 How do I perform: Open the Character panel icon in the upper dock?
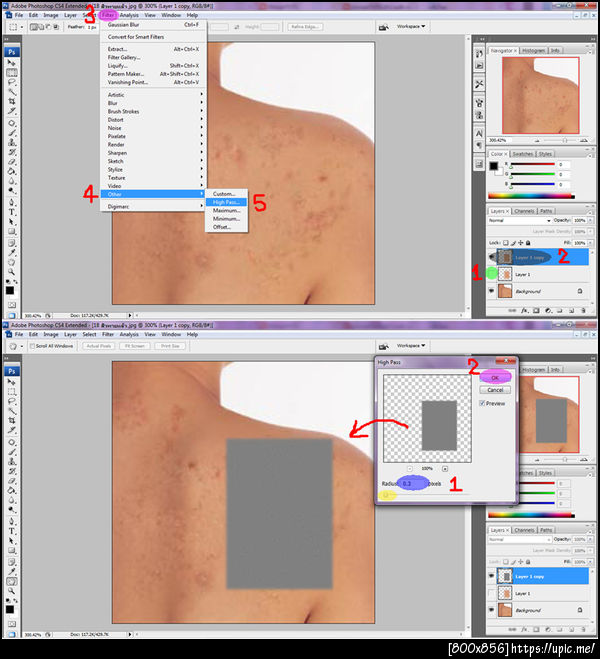(x=479, y=134)
